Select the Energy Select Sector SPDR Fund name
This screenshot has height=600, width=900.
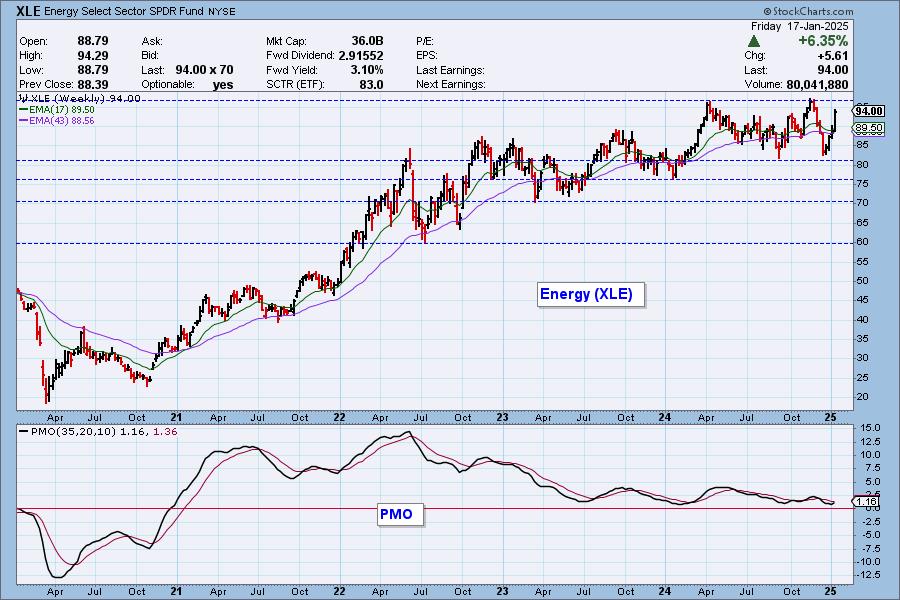125,11
